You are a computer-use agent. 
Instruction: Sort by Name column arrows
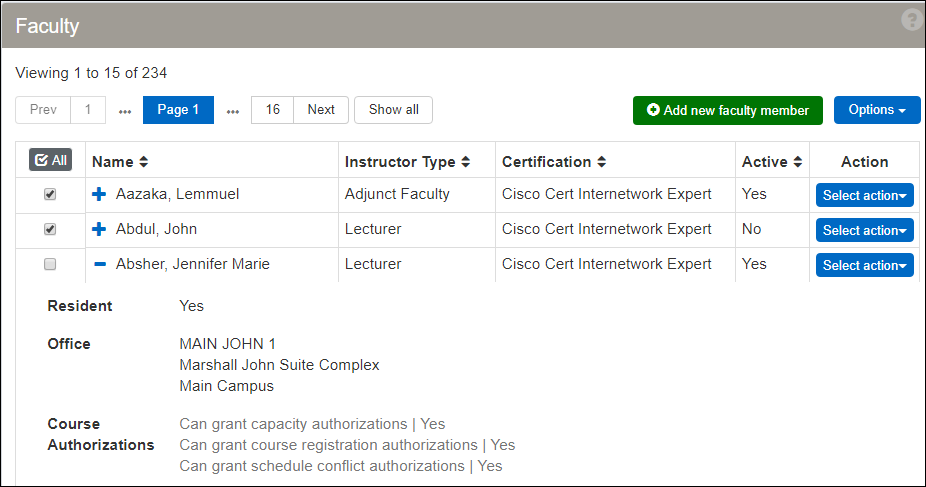[143, 162]
